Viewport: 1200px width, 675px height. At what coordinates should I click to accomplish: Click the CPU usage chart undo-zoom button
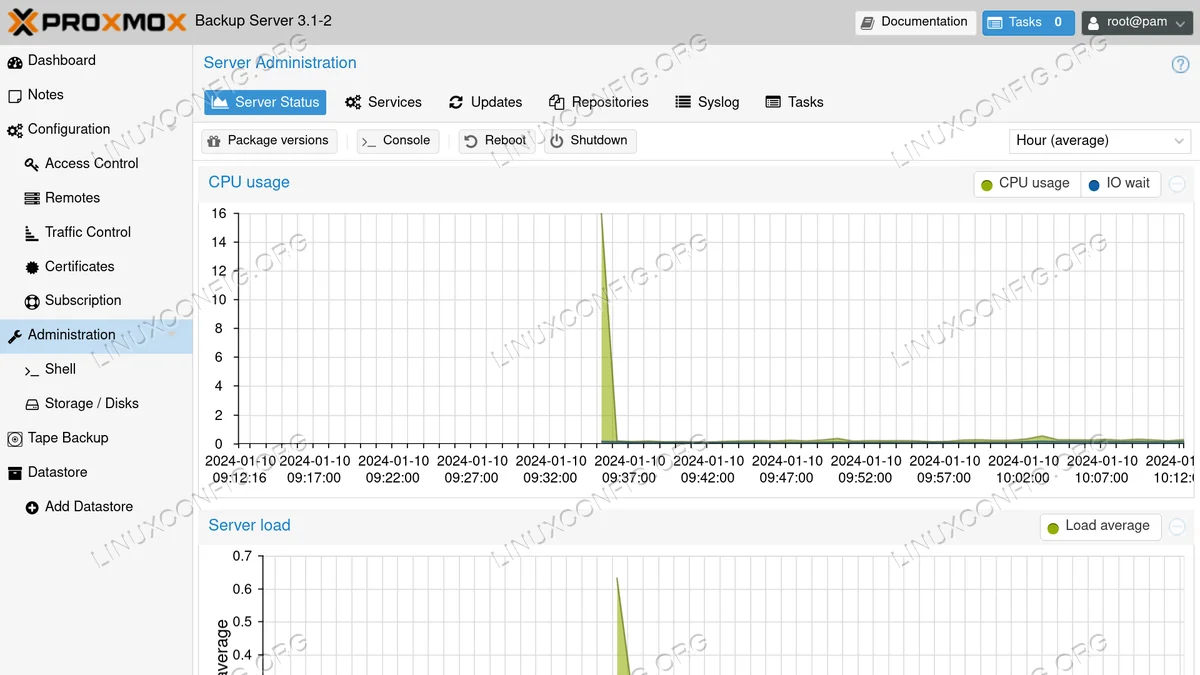1177,184
